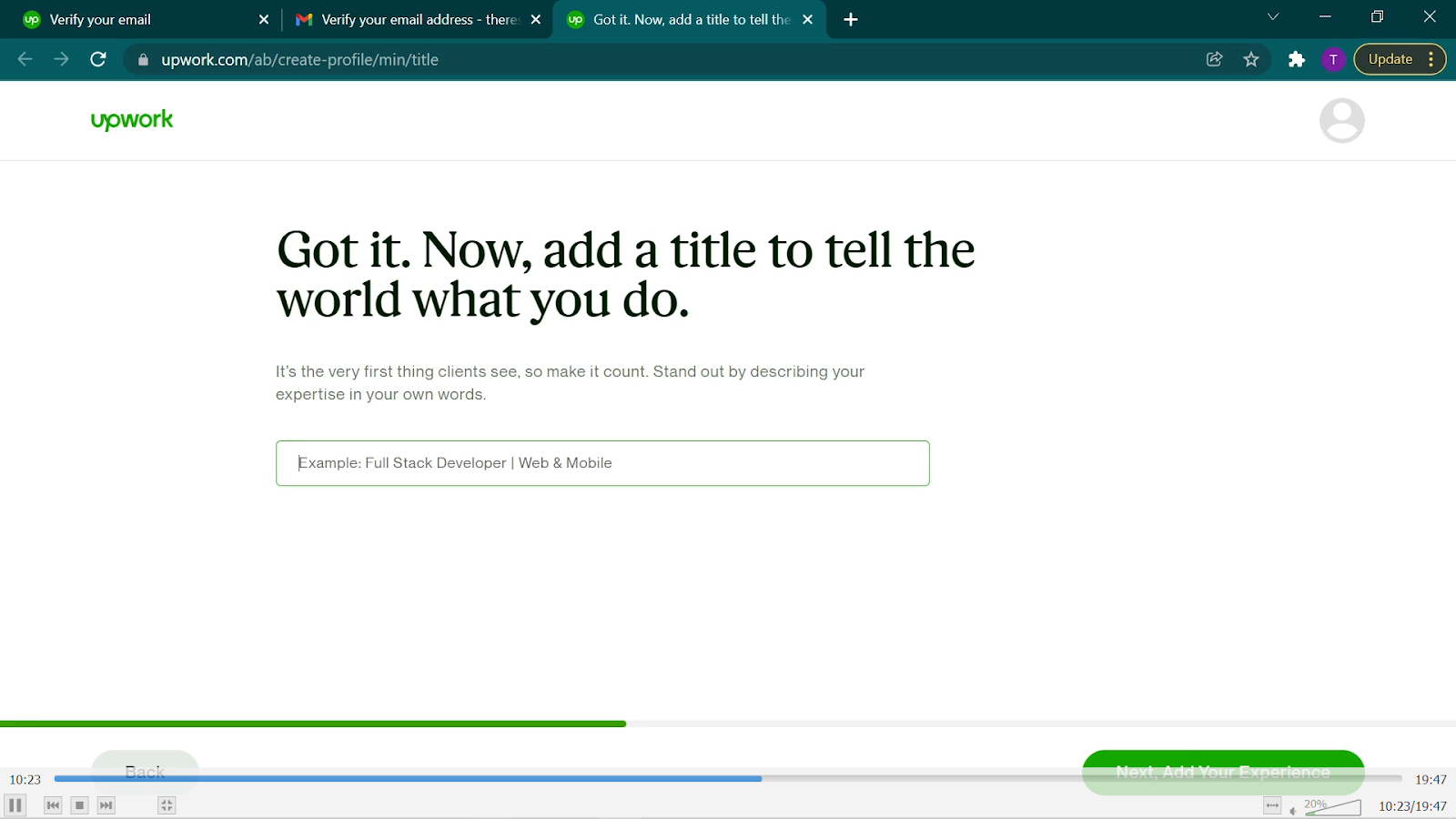This screenshot has width=1456, height=819.
Task: Click the video seek bar
Action: [x=728, y=779]
